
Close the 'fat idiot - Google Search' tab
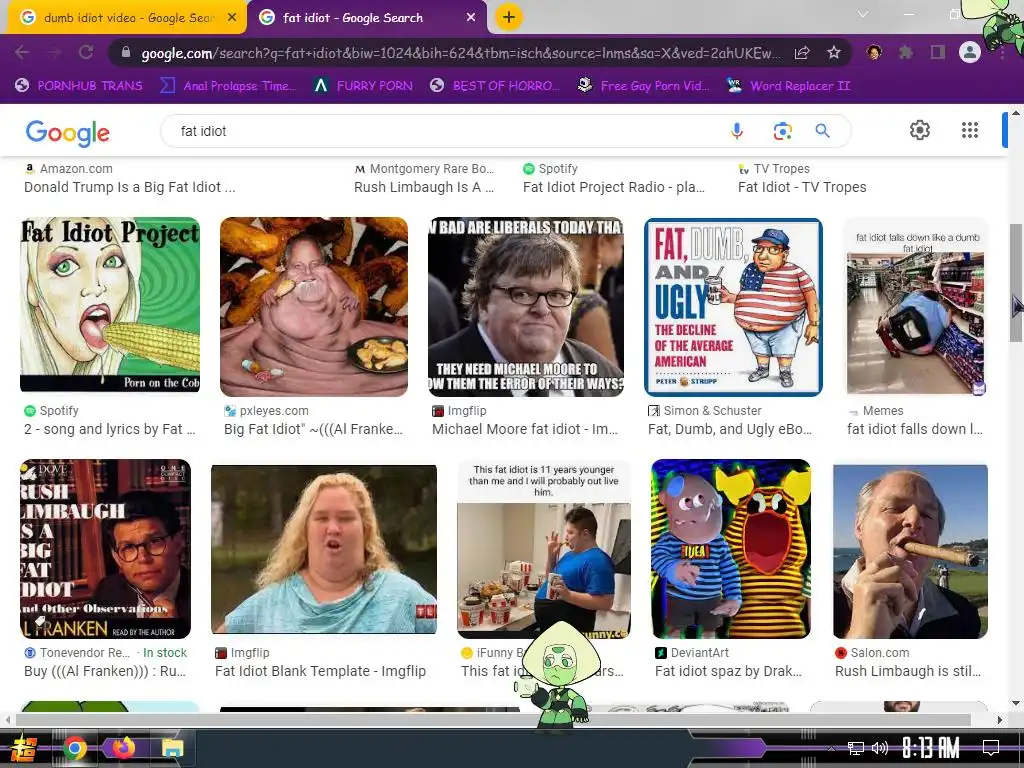coord(470,18)
